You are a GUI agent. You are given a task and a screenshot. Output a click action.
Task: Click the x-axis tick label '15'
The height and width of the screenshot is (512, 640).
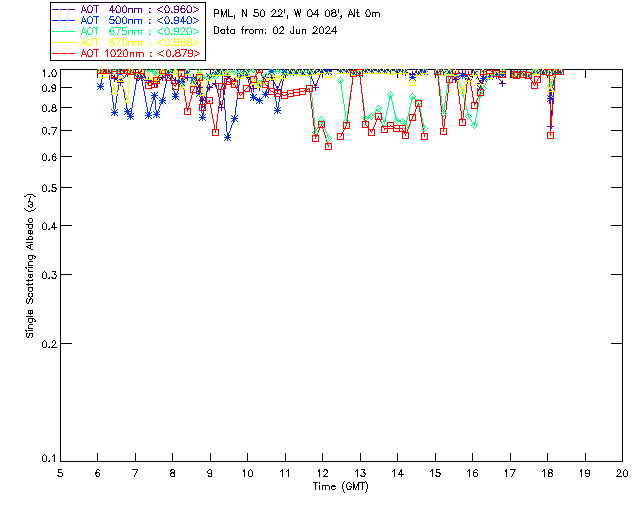click(435, 474)
